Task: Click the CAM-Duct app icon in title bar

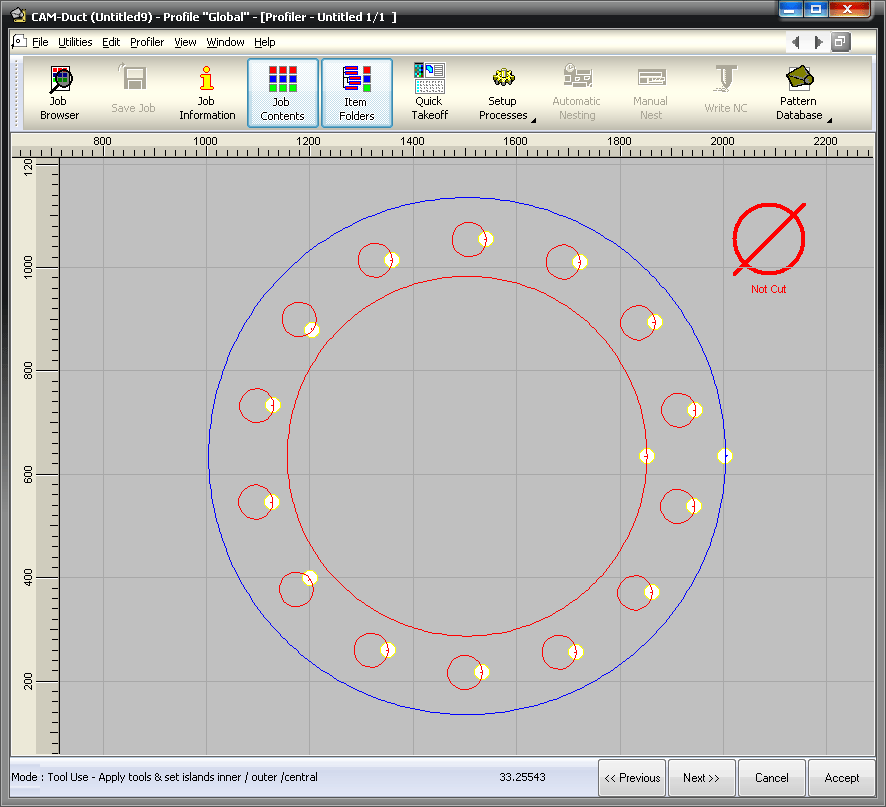Action: (19, 15)
